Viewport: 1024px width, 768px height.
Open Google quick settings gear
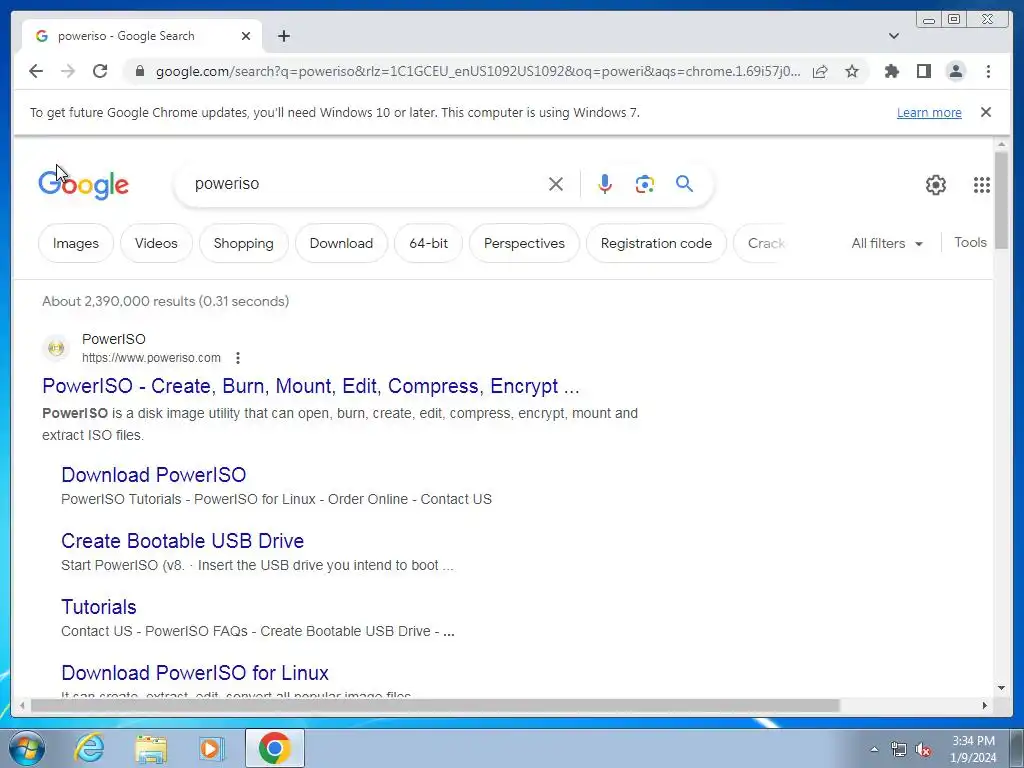[936, 185]
